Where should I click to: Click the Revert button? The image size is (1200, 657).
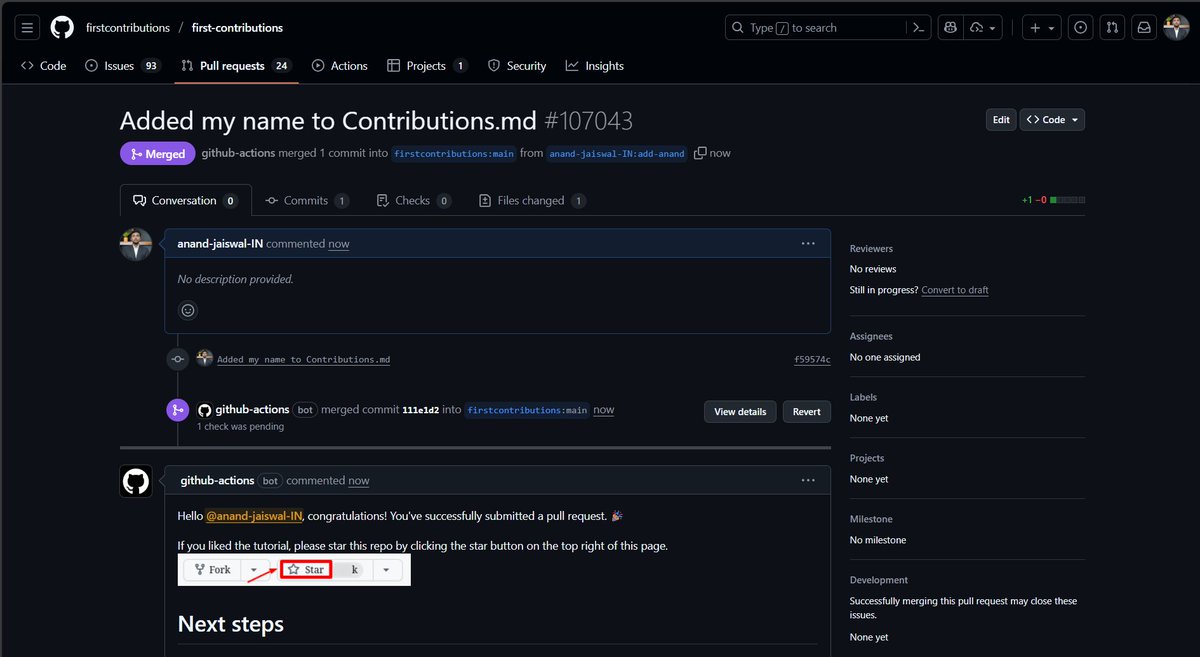[806, 411]
